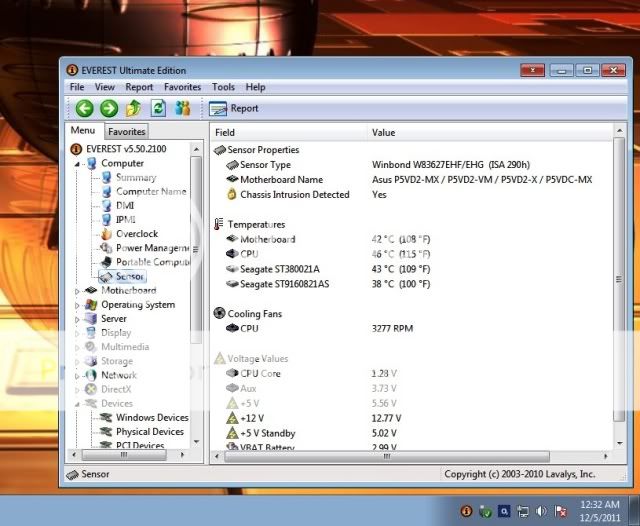Select Computer Name in the tree

pyautogui.click(x=151, y=191)
